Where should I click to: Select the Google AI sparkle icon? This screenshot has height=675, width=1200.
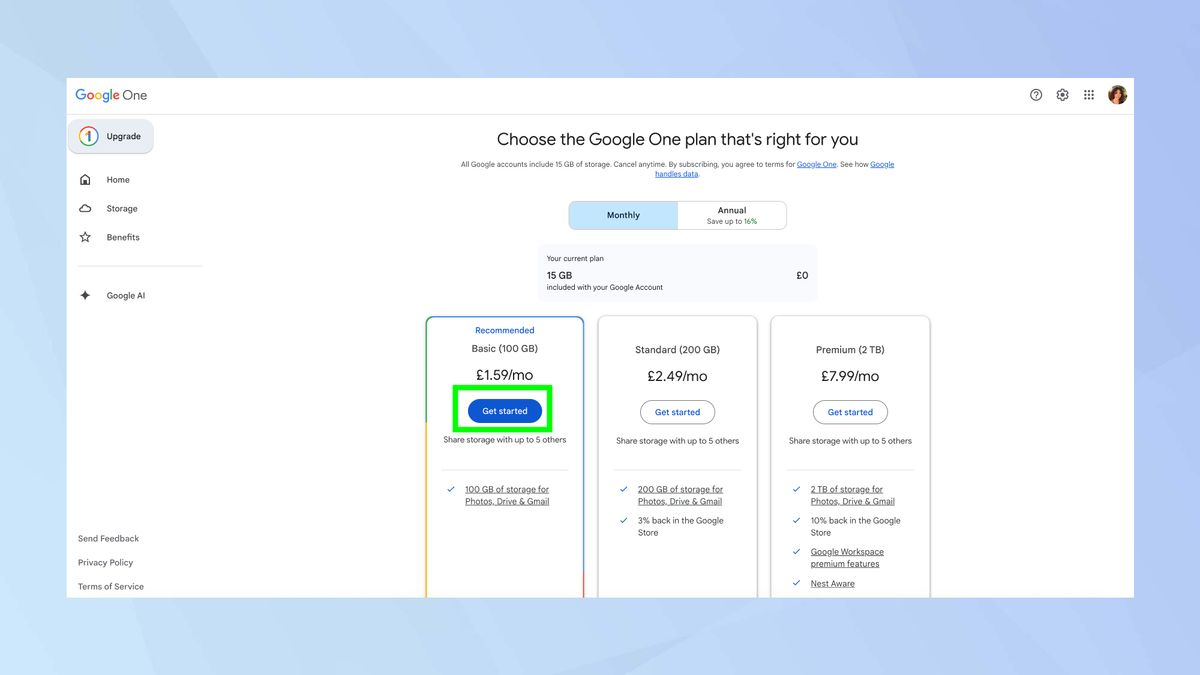[x=85, y=295]
